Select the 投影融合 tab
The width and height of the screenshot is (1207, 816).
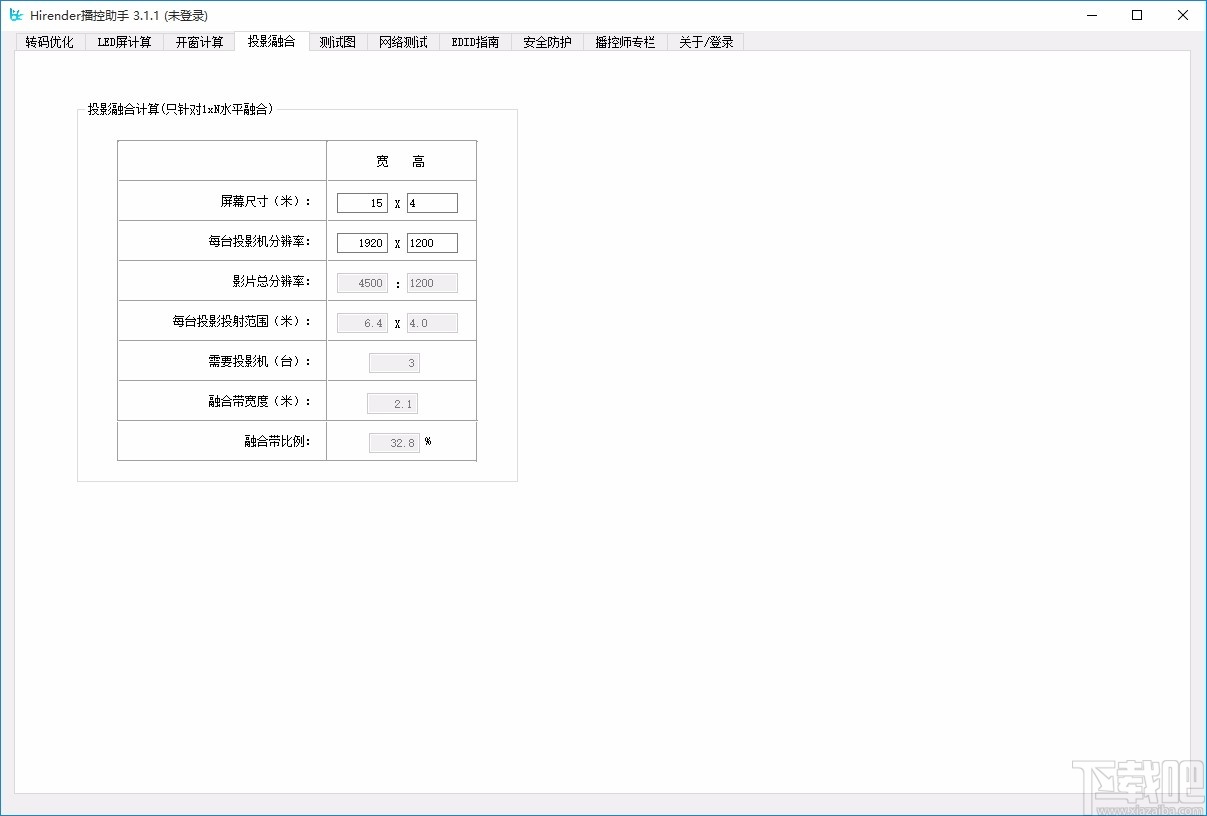[271, 42]
